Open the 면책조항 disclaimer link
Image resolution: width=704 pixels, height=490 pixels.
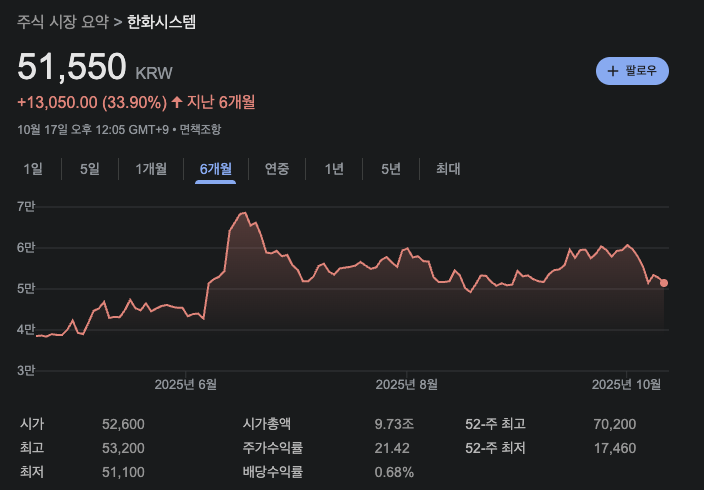pos(200,129)
